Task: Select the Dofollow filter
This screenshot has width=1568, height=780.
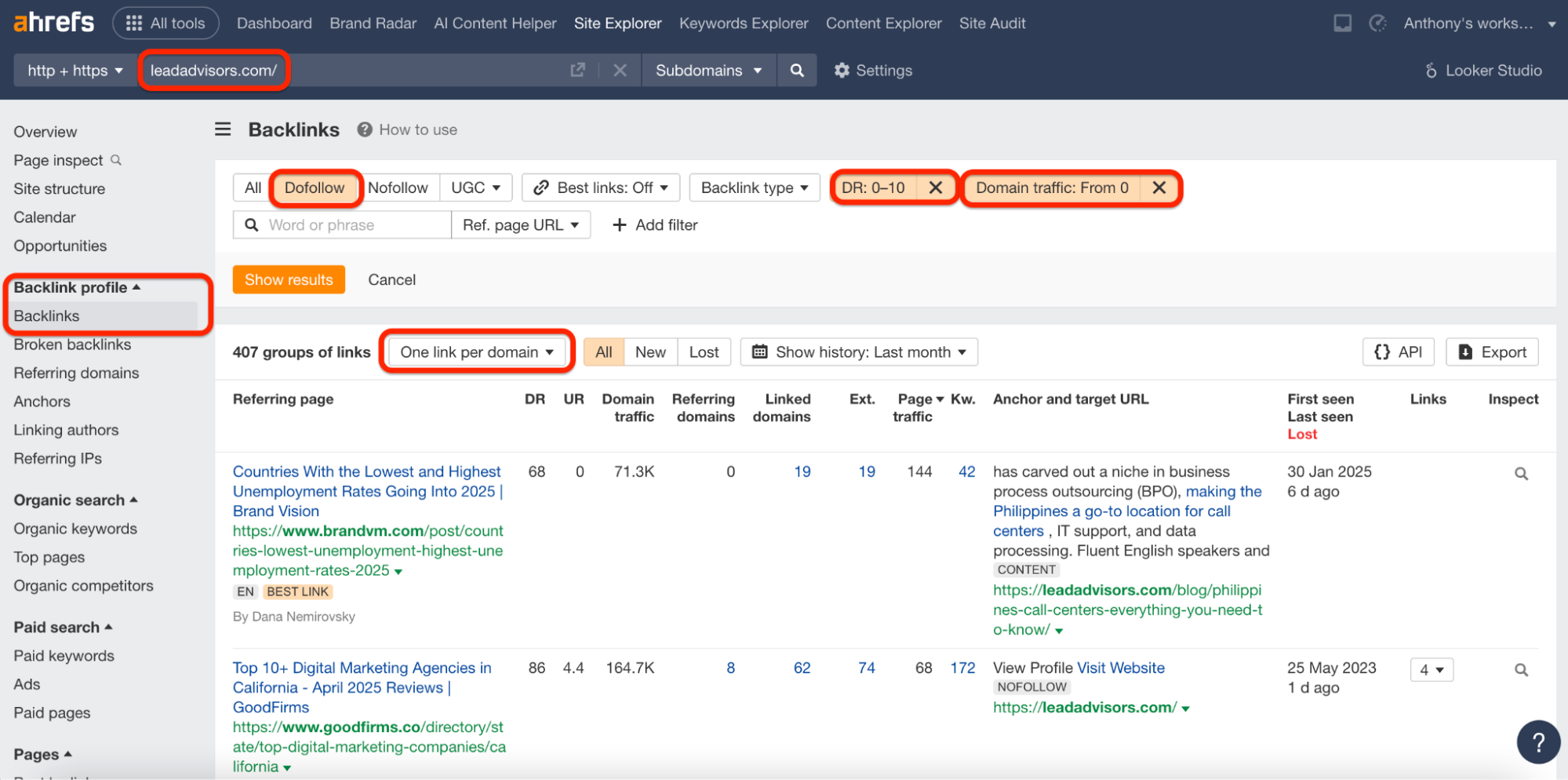Action: pos(315,188)
